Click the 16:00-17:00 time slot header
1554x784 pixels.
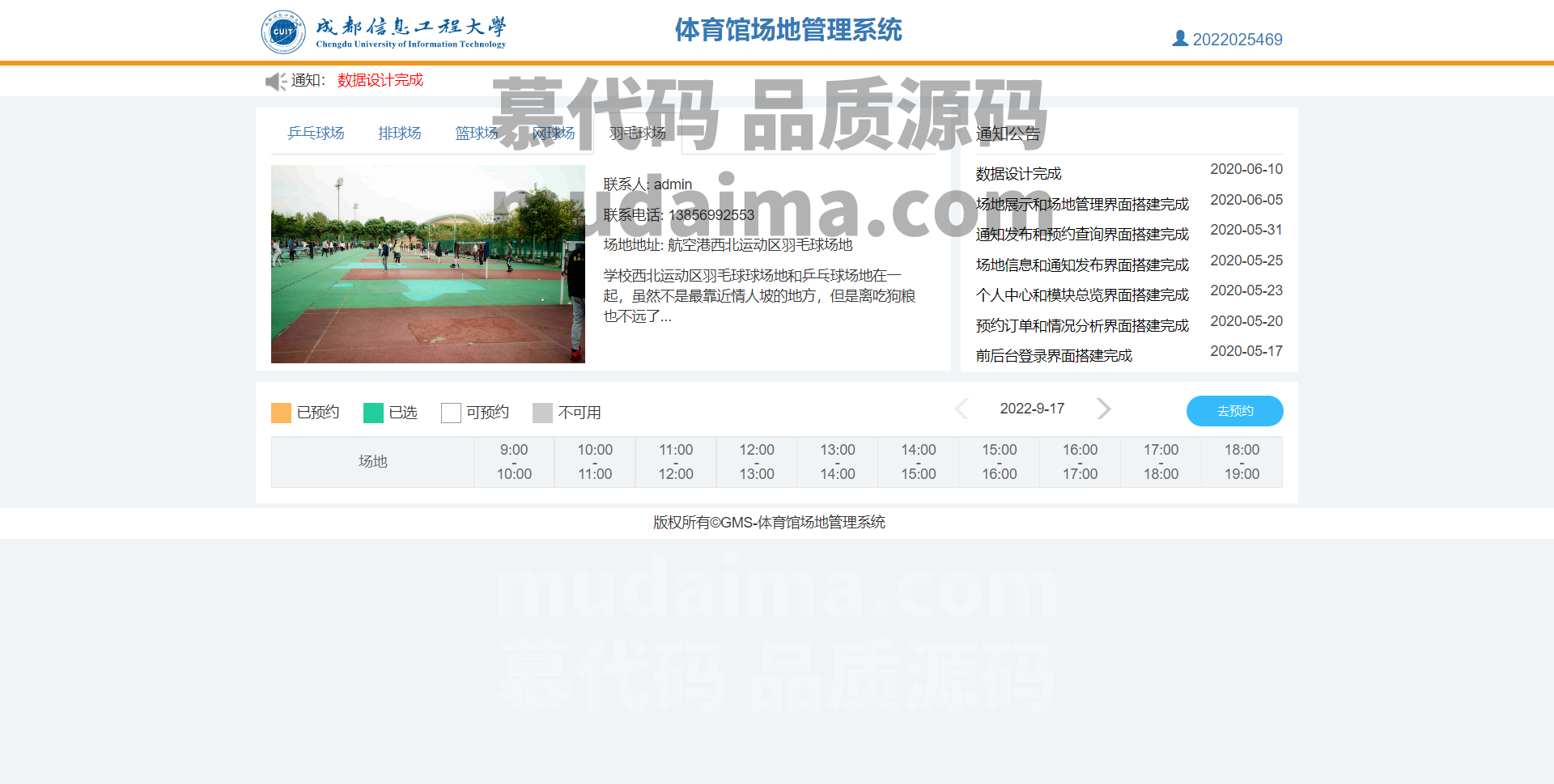[1081, 462]
